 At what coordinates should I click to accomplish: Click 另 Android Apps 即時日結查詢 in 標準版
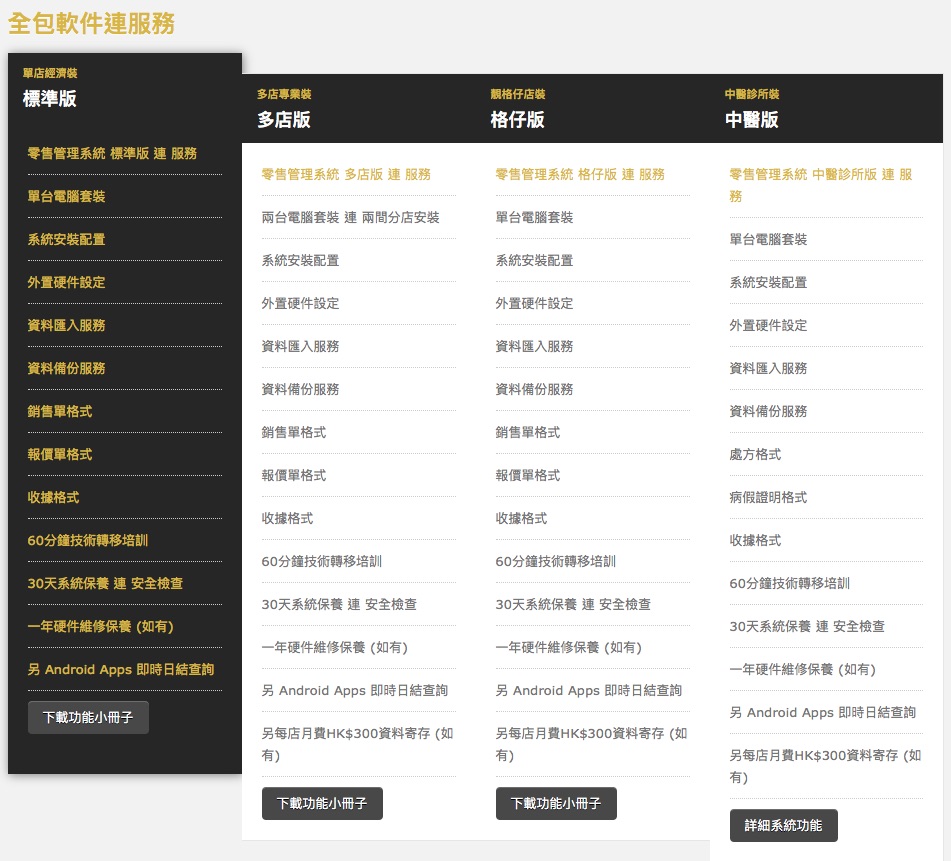(x=121, y=669)
